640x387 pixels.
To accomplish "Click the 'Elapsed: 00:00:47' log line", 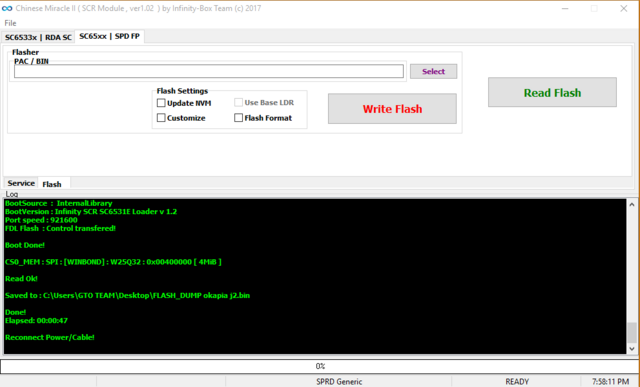I will [36, 320].
